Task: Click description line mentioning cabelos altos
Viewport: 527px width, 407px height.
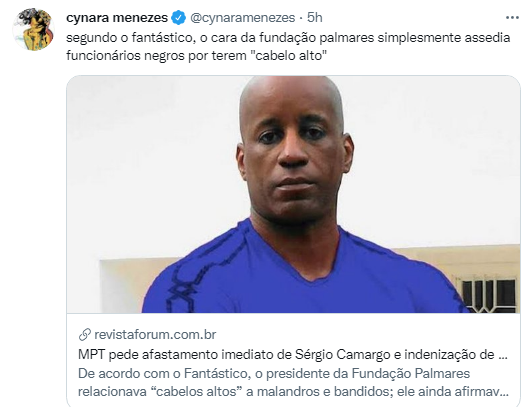Action: (x=293, y=392)
